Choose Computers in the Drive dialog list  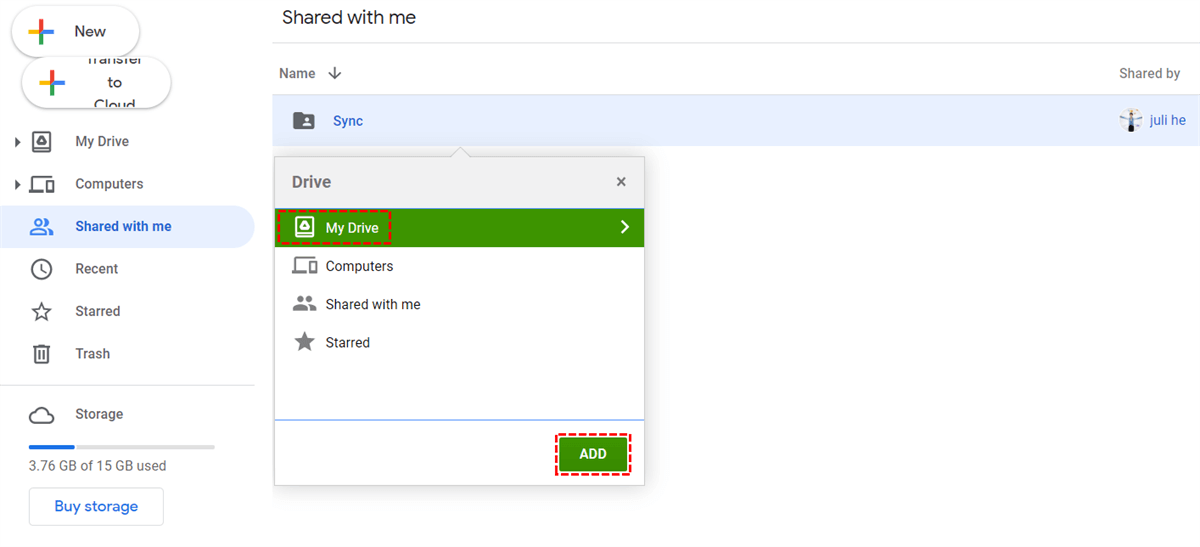coord(359,266)
